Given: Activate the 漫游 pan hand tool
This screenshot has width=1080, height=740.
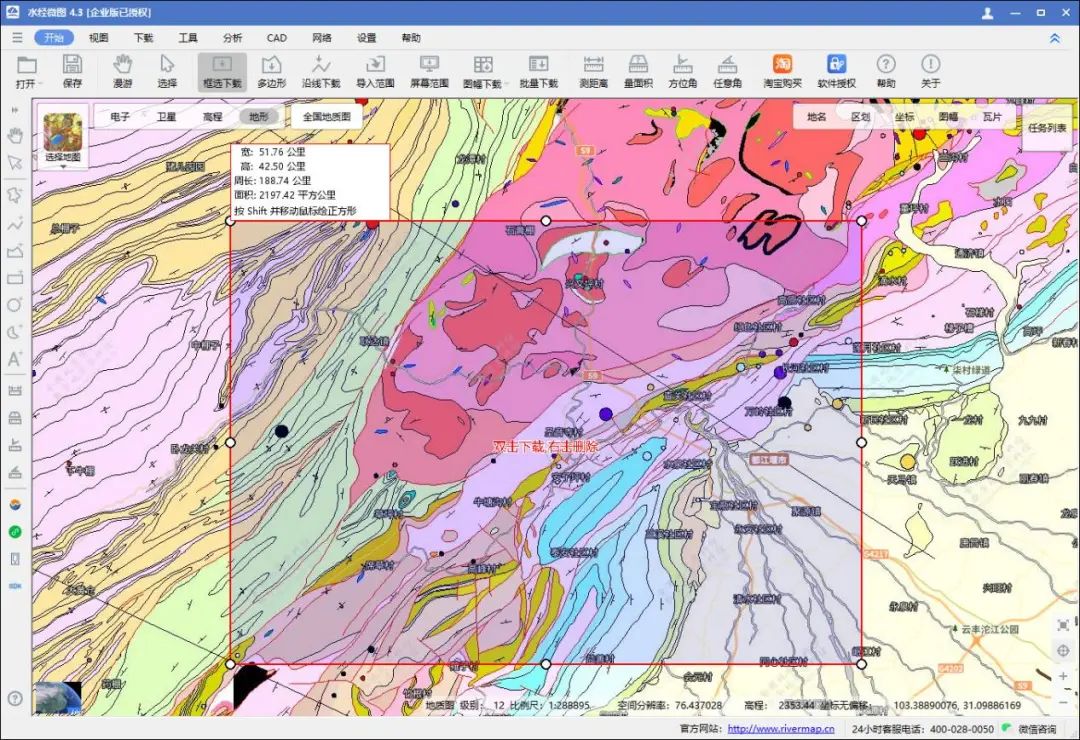Looking at the screenshot, I should click(123, 72).
